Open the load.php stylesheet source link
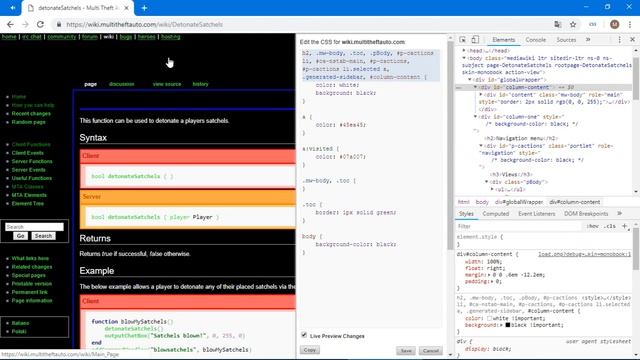640x360 pixels. point(584,254)
